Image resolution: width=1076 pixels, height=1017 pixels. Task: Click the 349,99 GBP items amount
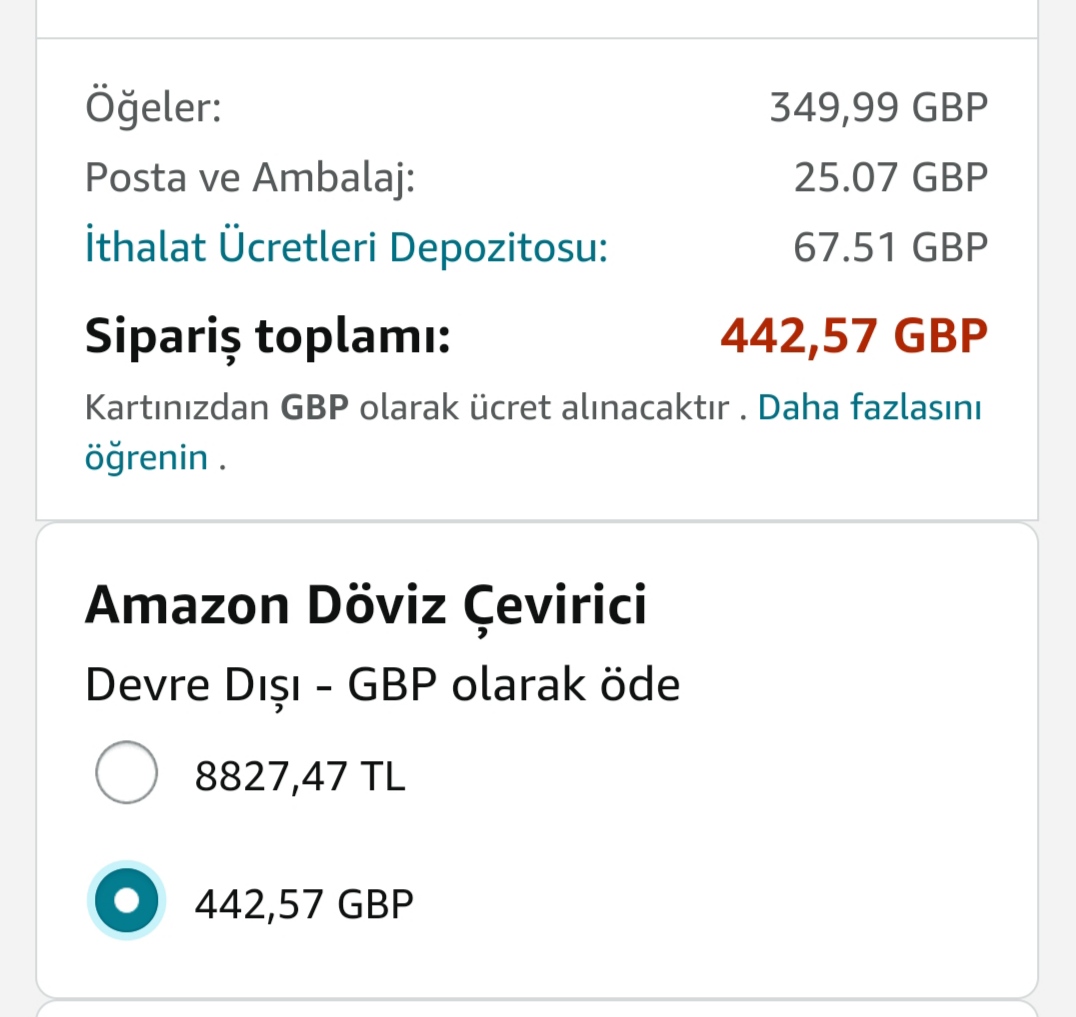point(878,107)
